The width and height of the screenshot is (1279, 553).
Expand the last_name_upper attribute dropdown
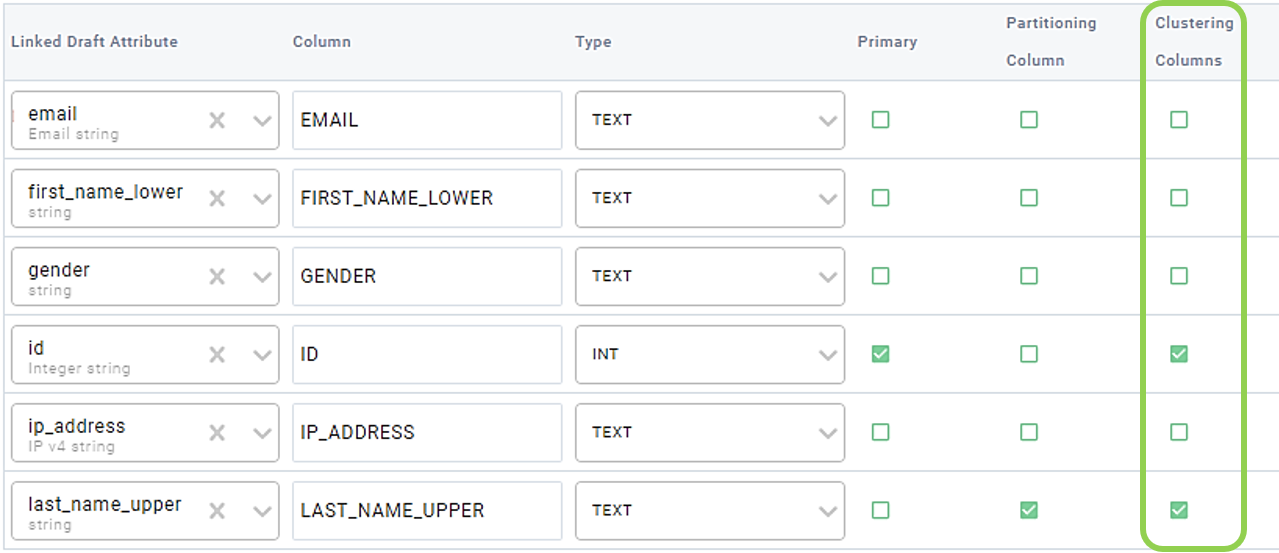(262, 510)
